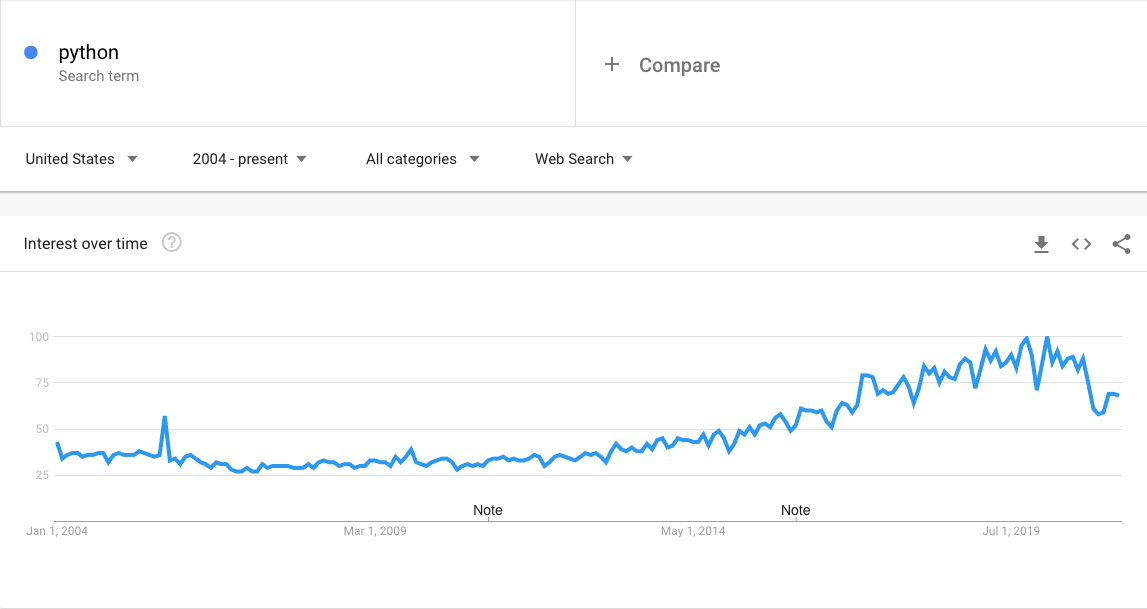This screenshot has width=1147, height=609.
Task: Click the Compare text to add term
Action: click(x=680, y=65)
